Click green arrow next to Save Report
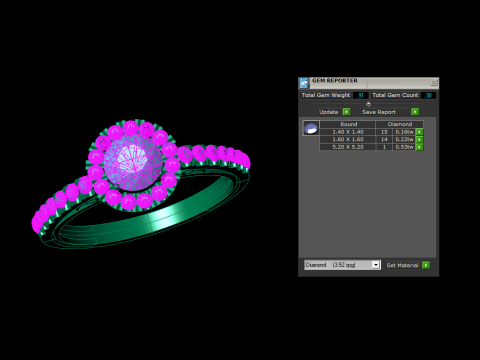The image size is (480, 360). (415, 112)
